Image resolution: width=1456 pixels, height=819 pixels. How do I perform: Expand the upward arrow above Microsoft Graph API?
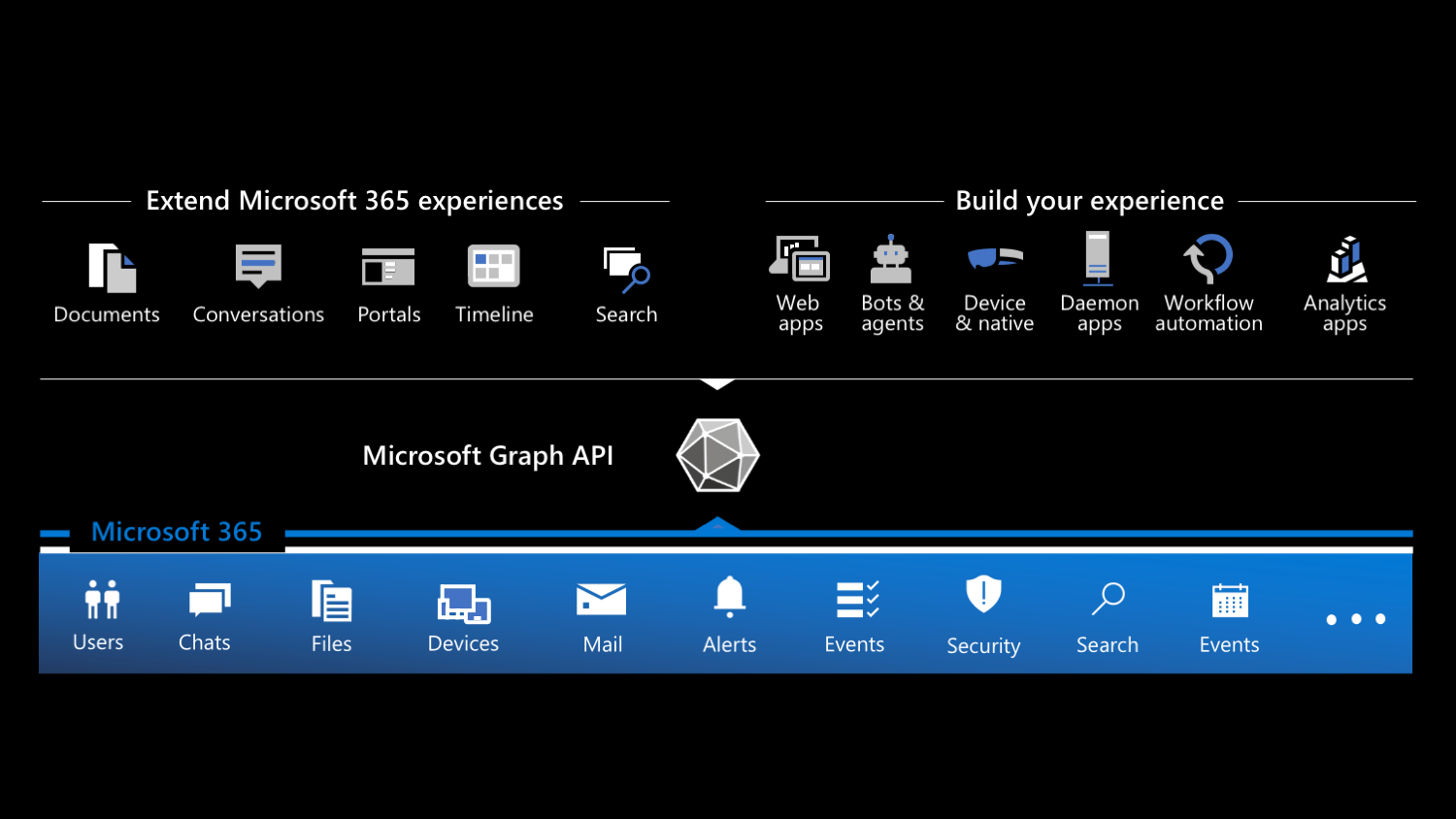717,382
